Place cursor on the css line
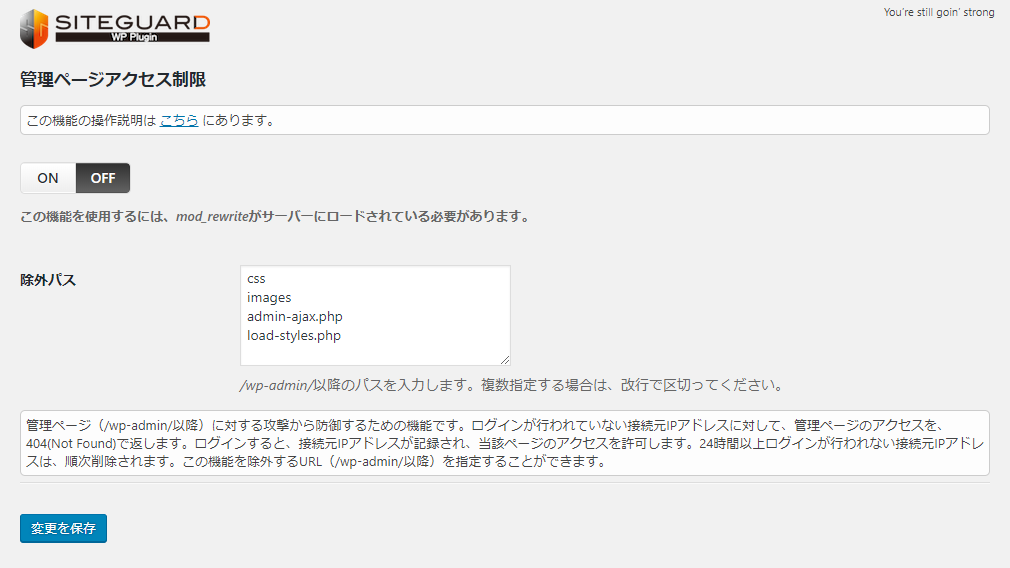 coord(257,279)
